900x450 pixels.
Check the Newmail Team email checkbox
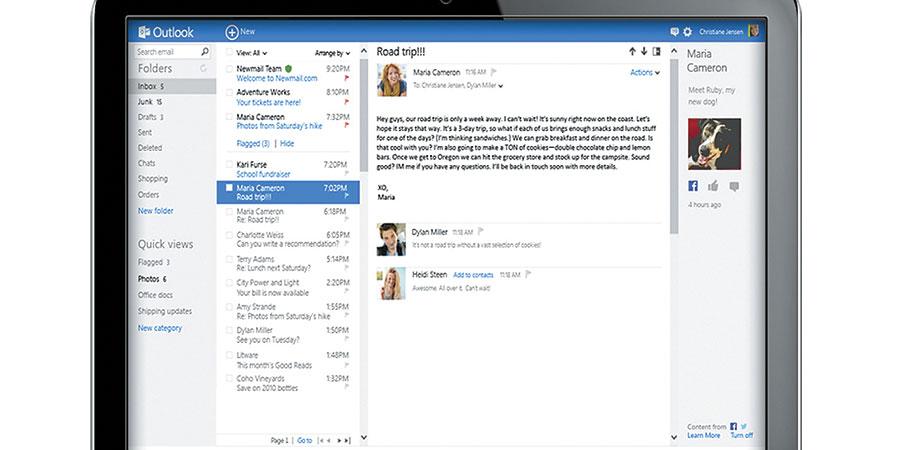229,69
